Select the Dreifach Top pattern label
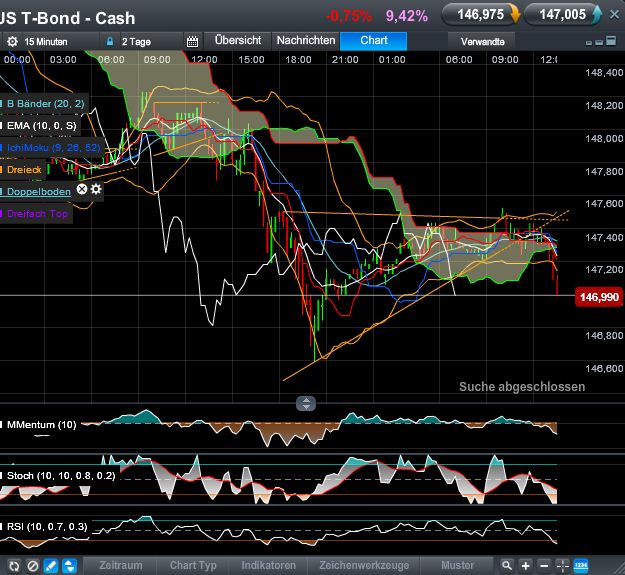The width and height of the screenshot is (625, 575). point(37,214)
